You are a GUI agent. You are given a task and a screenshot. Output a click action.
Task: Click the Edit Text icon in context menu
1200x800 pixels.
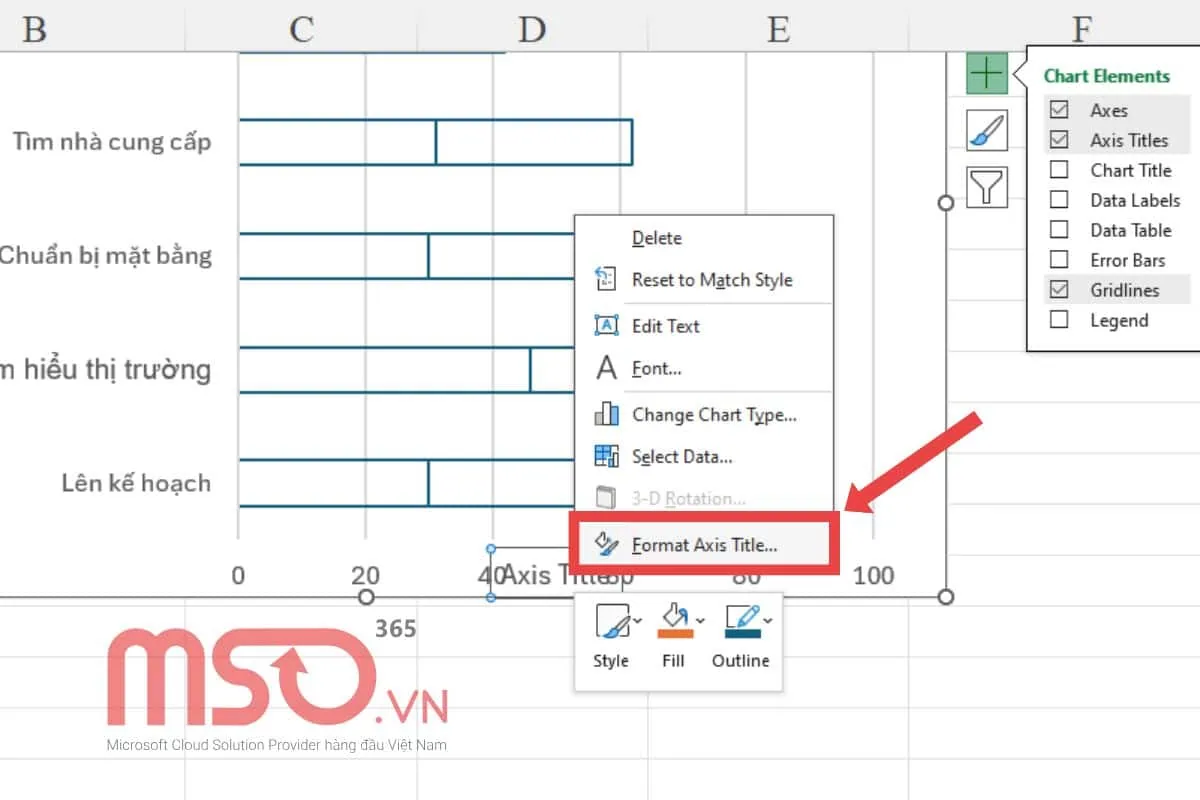pos(607,325)
